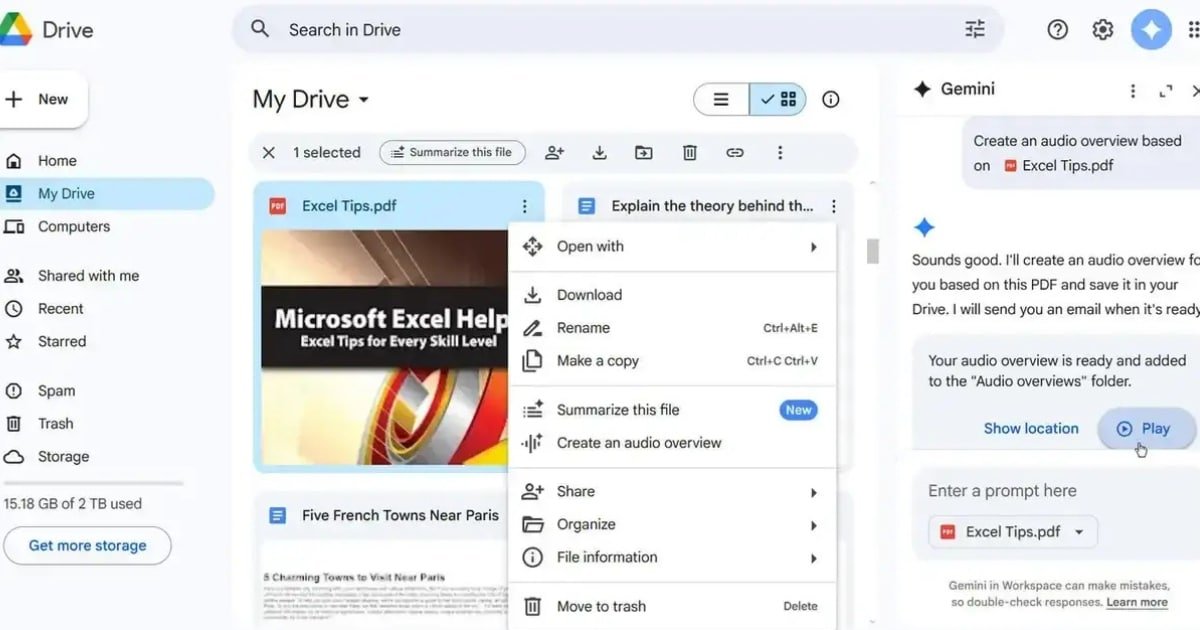Expand the Open with submenu arrow

(814, 247)
